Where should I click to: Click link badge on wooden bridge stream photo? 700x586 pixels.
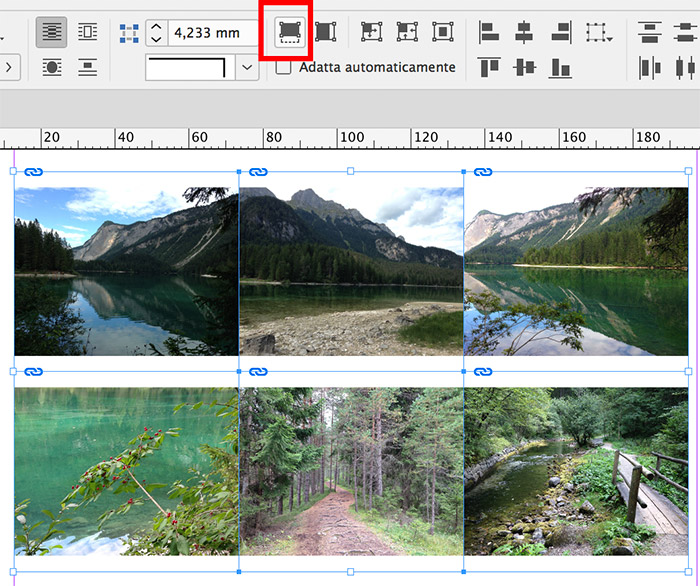click(483, 371)
